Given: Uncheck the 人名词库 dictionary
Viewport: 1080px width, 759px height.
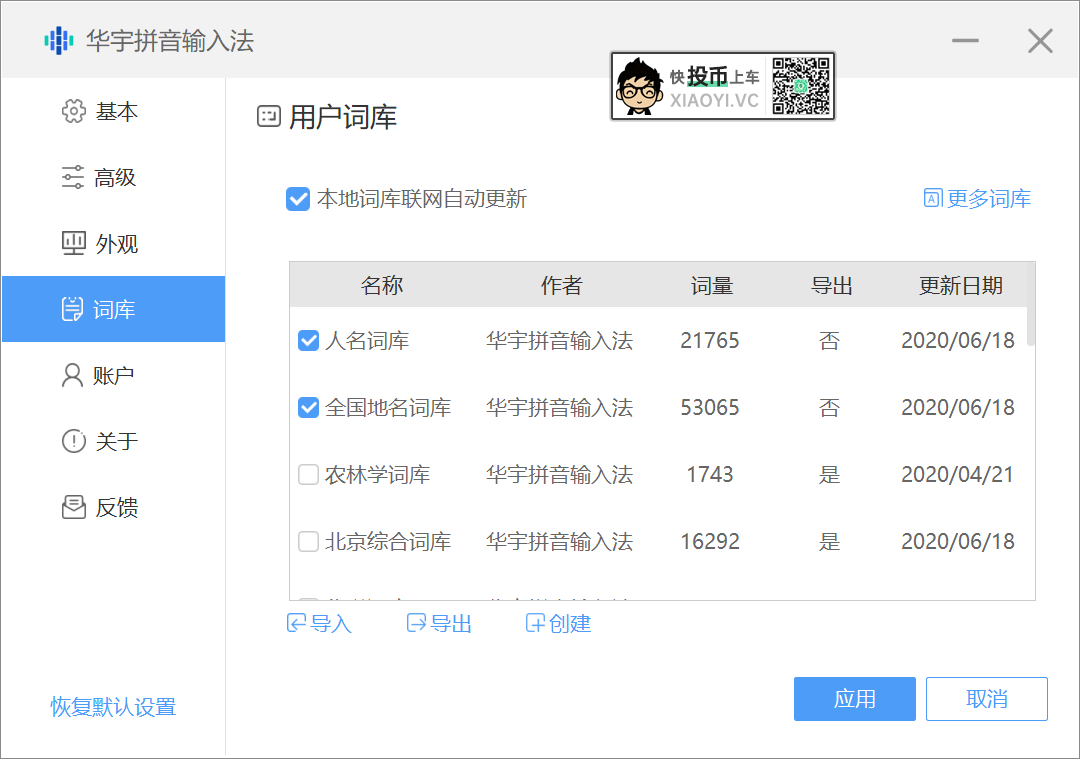Looking at the screenshot, I should tap(308, 340).
